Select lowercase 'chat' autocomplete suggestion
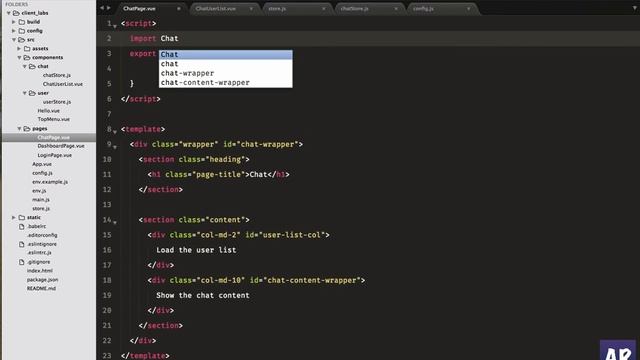The image size is (640, 360). tap(226, 64)
